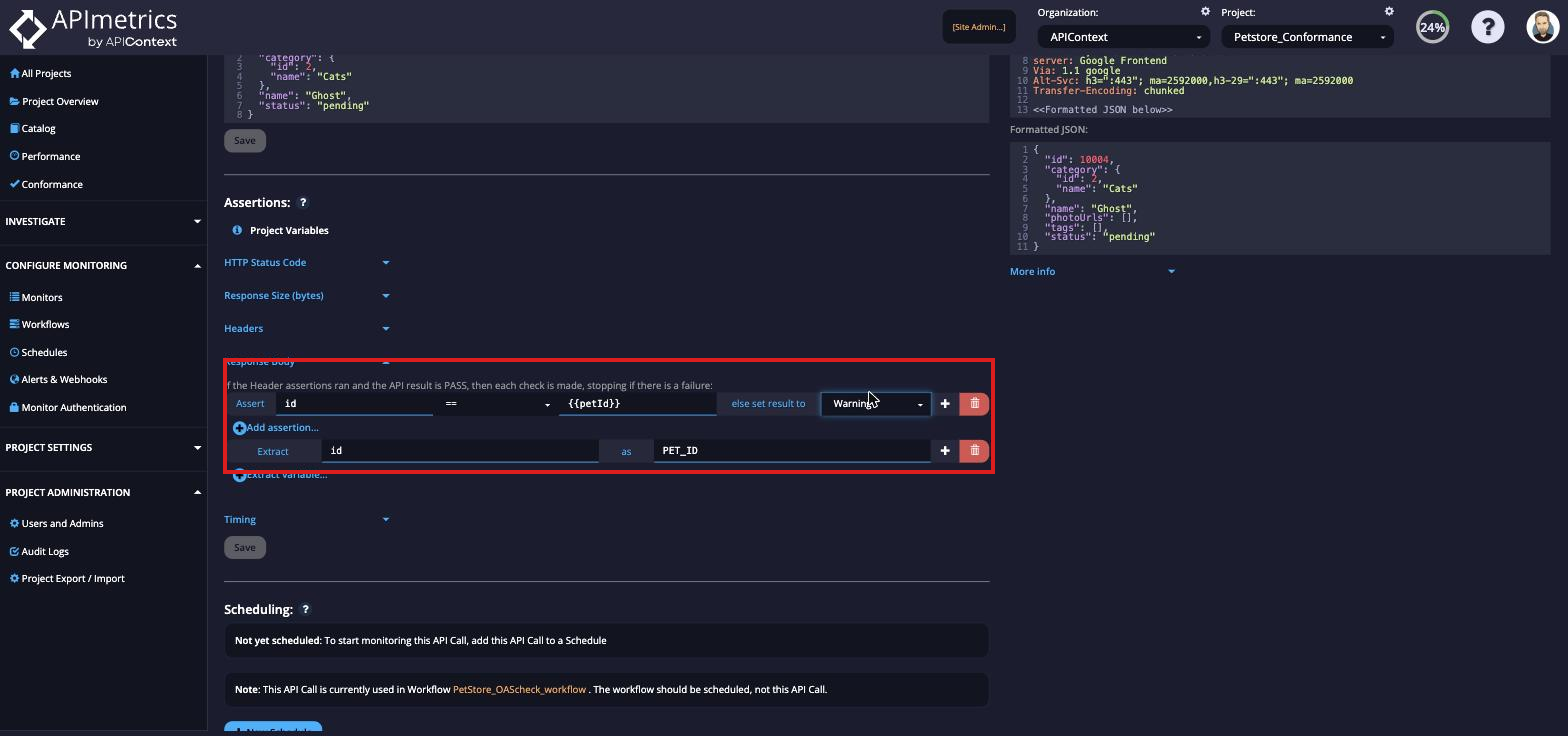Open Project dropdown showing Petstore_Conformance
The width and height of the screenshot is (1568, 736).
[1307, 37]
